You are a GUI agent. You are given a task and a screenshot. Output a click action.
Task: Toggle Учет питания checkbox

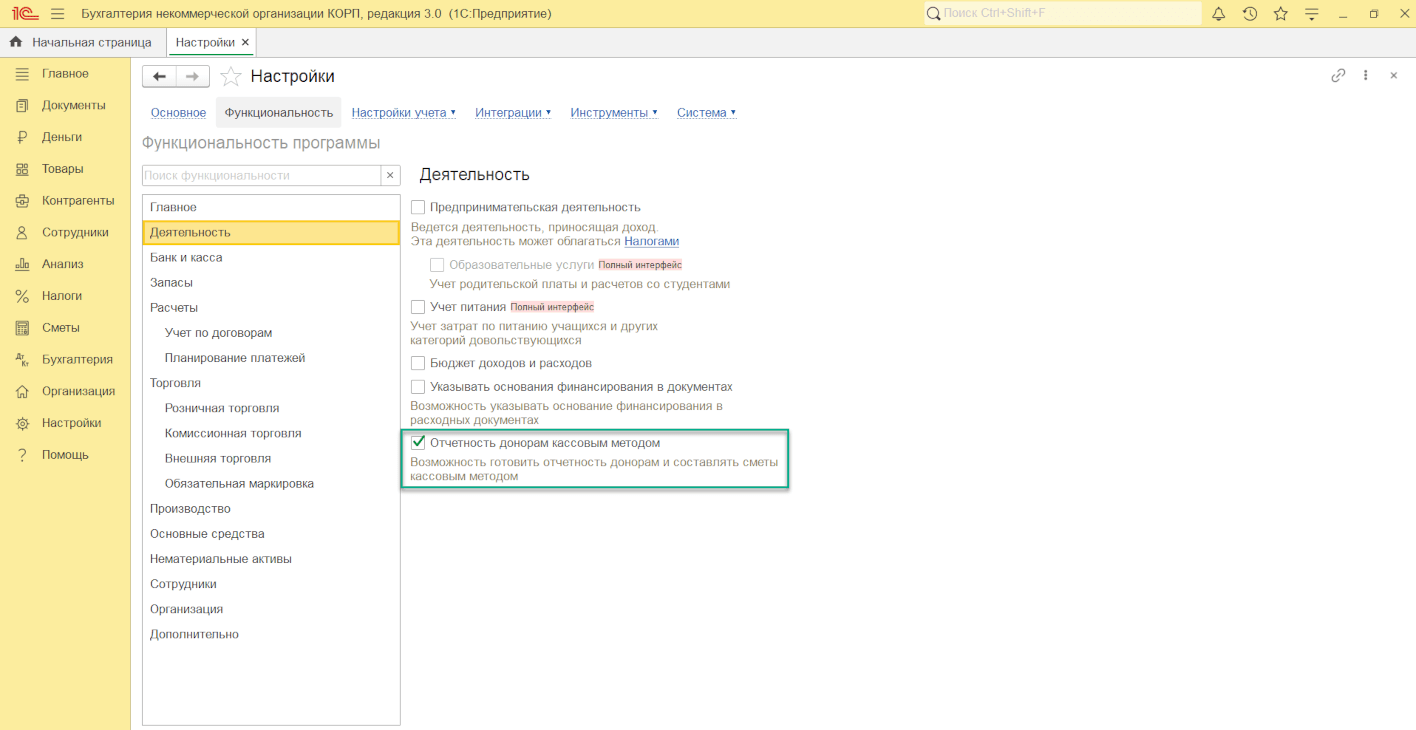coord(418,307)
